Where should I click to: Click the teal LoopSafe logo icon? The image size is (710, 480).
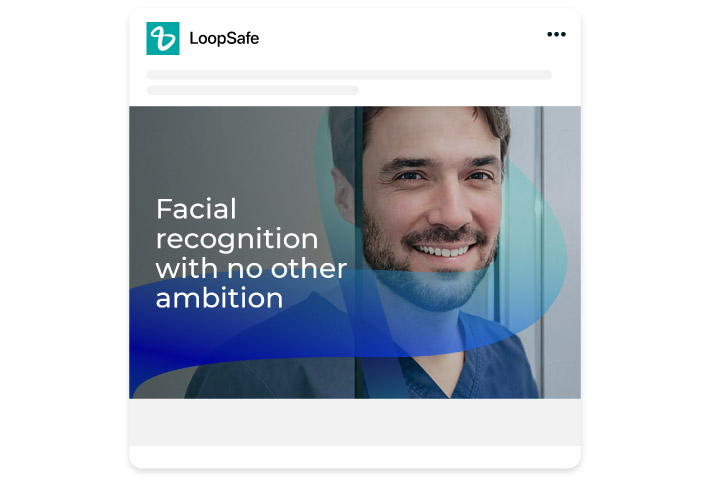(163, 38)
